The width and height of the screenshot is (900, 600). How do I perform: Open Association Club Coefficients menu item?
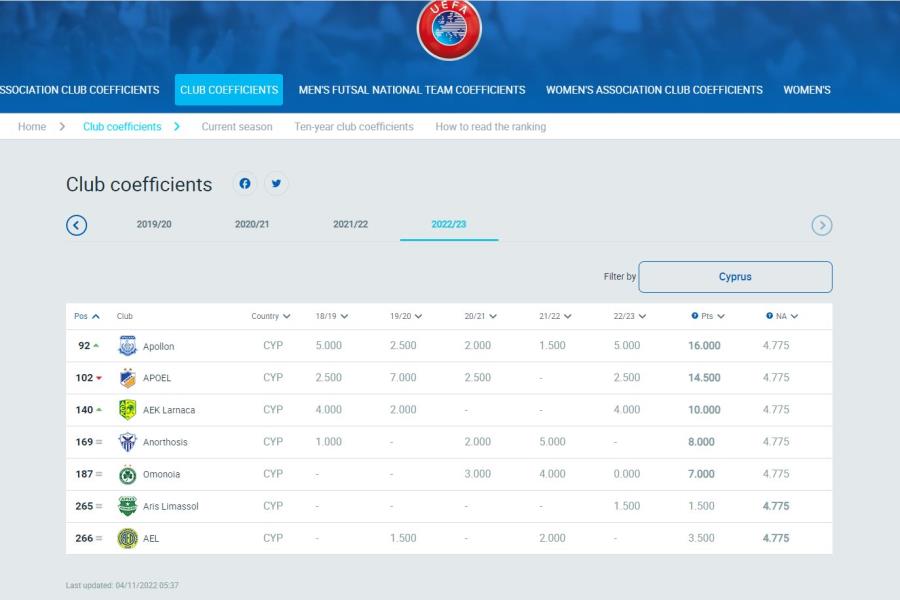(x=80, y=90)
